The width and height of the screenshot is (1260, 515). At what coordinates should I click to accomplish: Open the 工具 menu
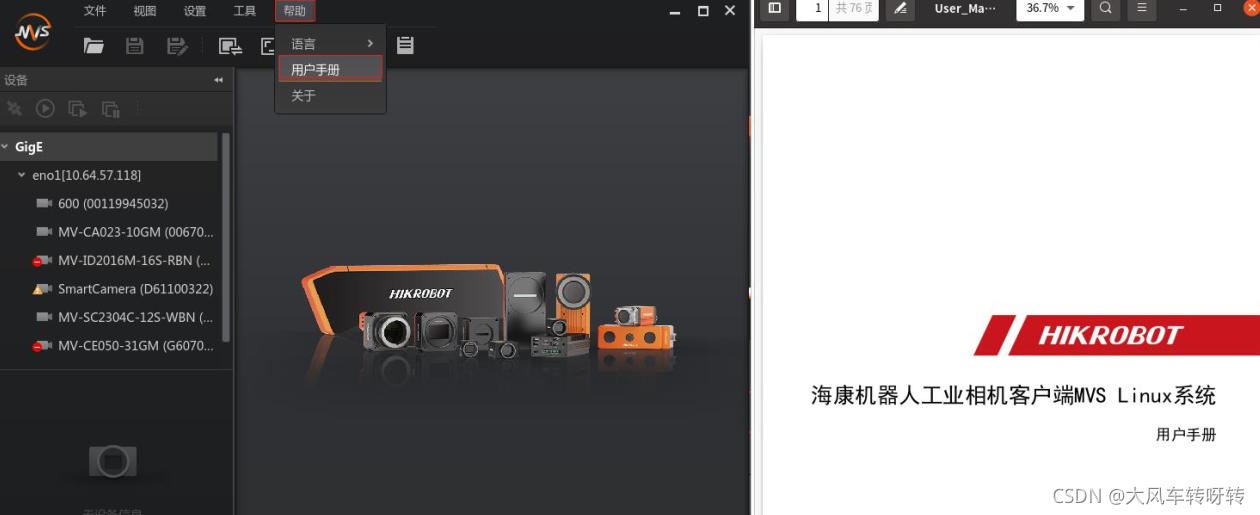[x=245, y=11]
